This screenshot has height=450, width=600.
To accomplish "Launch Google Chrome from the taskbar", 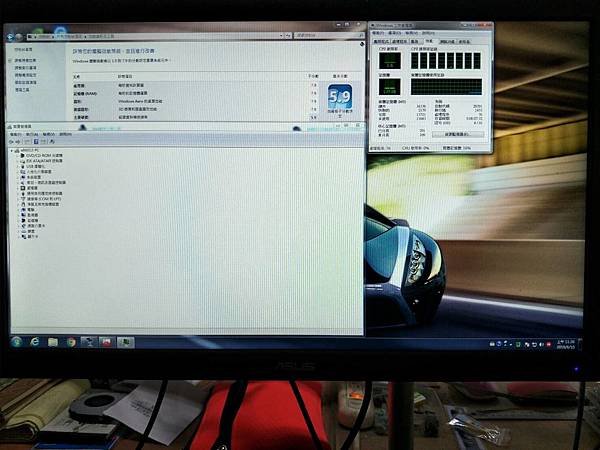I will (71, 342).
